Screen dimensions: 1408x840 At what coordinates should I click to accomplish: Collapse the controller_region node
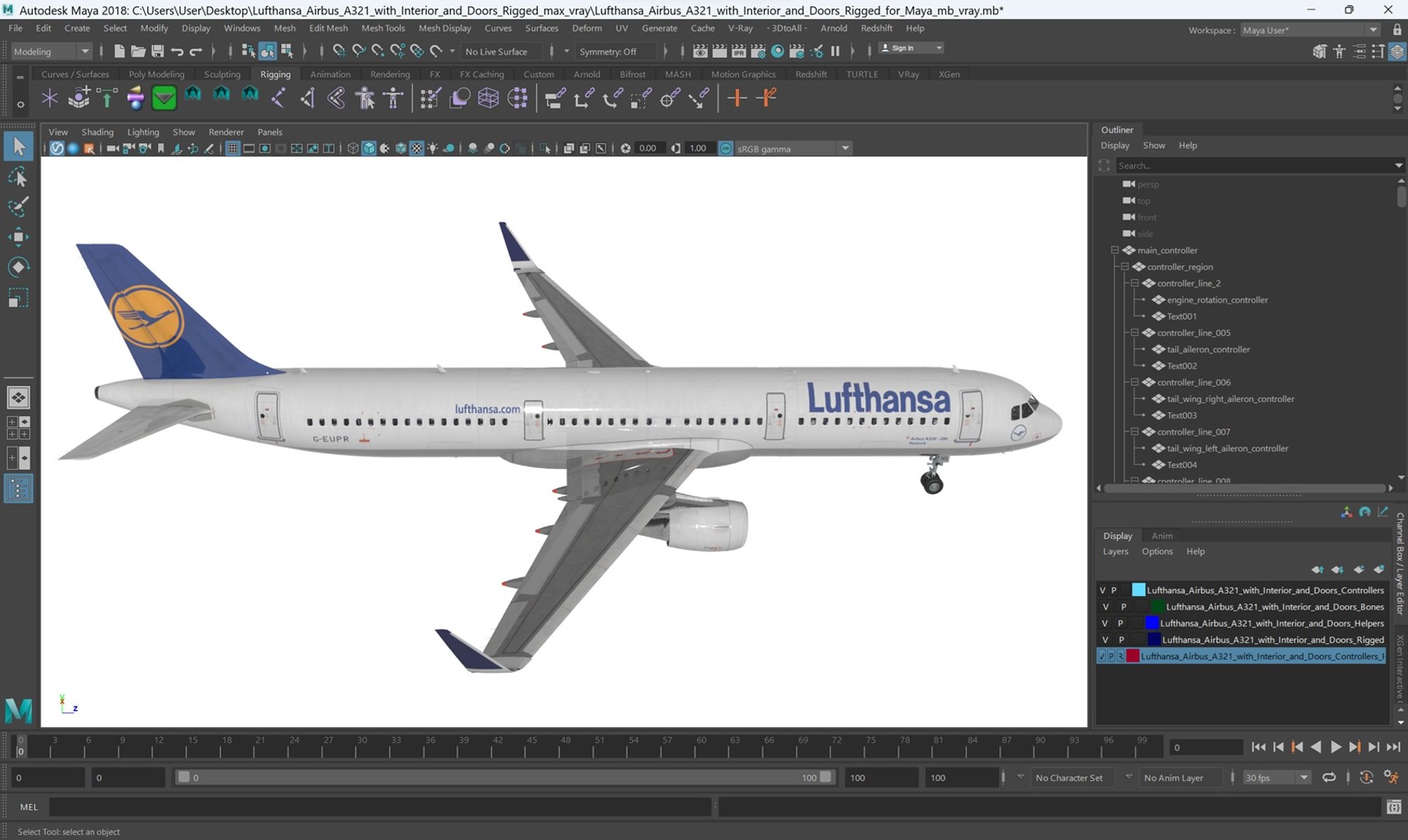tap(1125, 267)
